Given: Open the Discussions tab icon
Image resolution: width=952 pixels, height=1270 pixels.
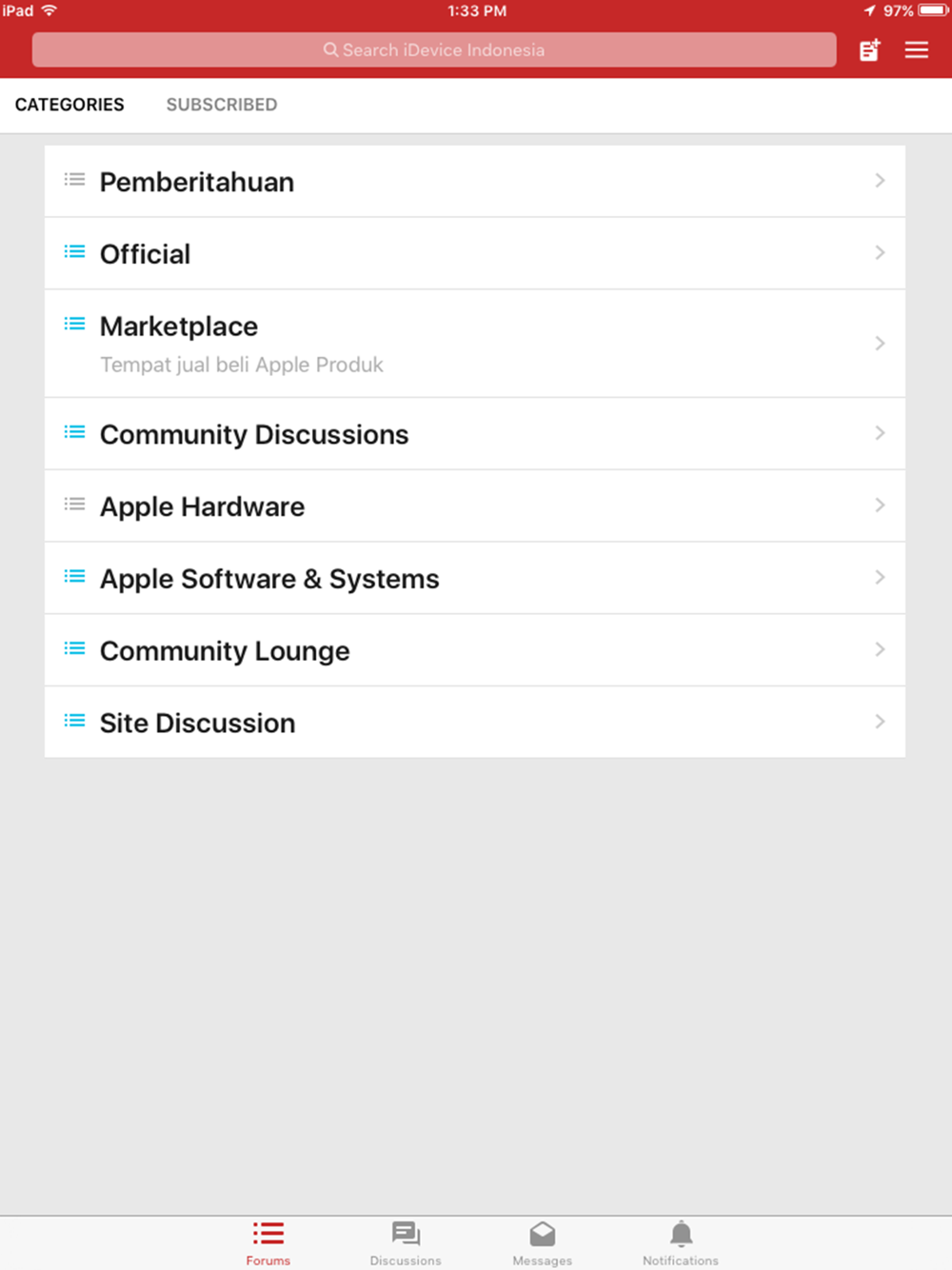Looking at the screenshot, I should (406, 1234).
